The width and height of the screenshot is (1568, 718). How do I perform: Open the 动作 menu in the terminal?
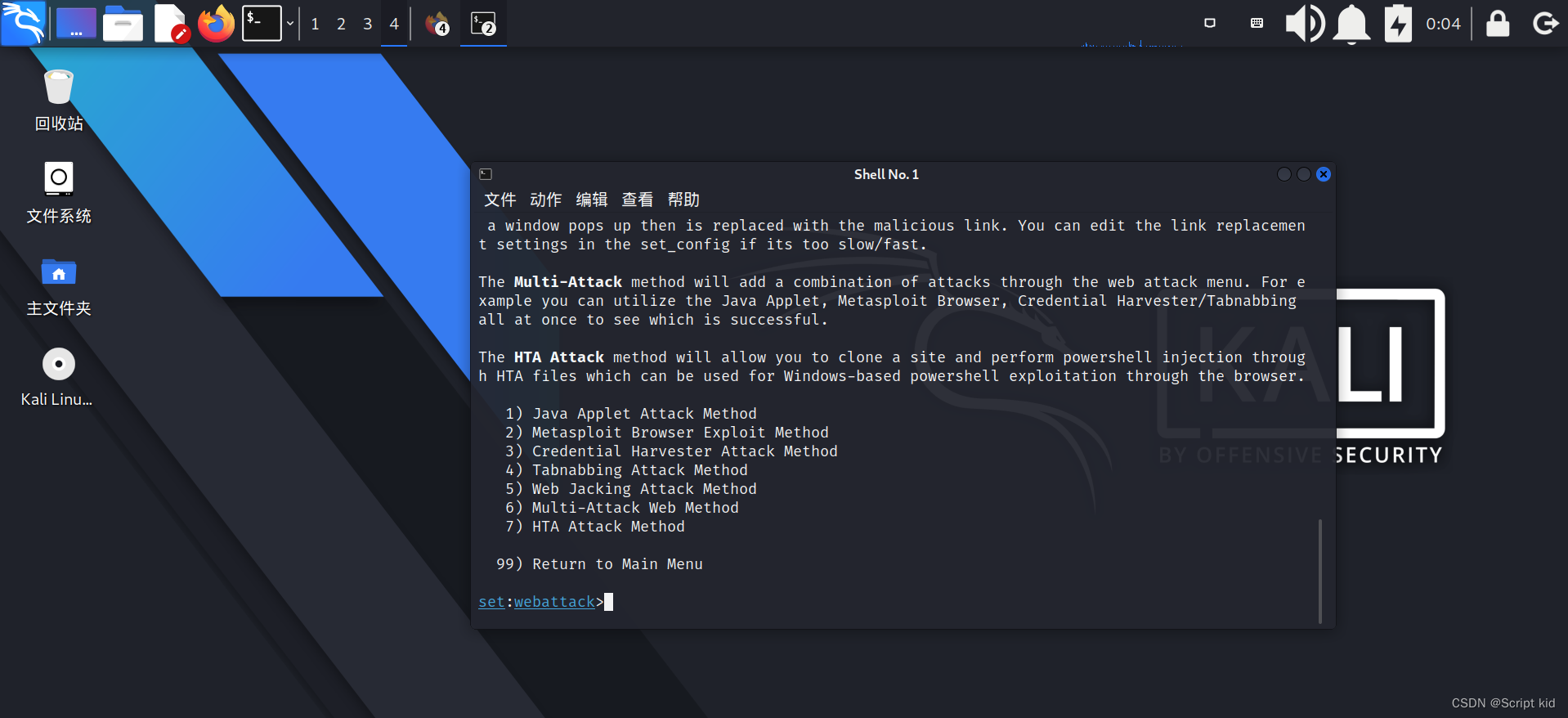pos(546,200)
